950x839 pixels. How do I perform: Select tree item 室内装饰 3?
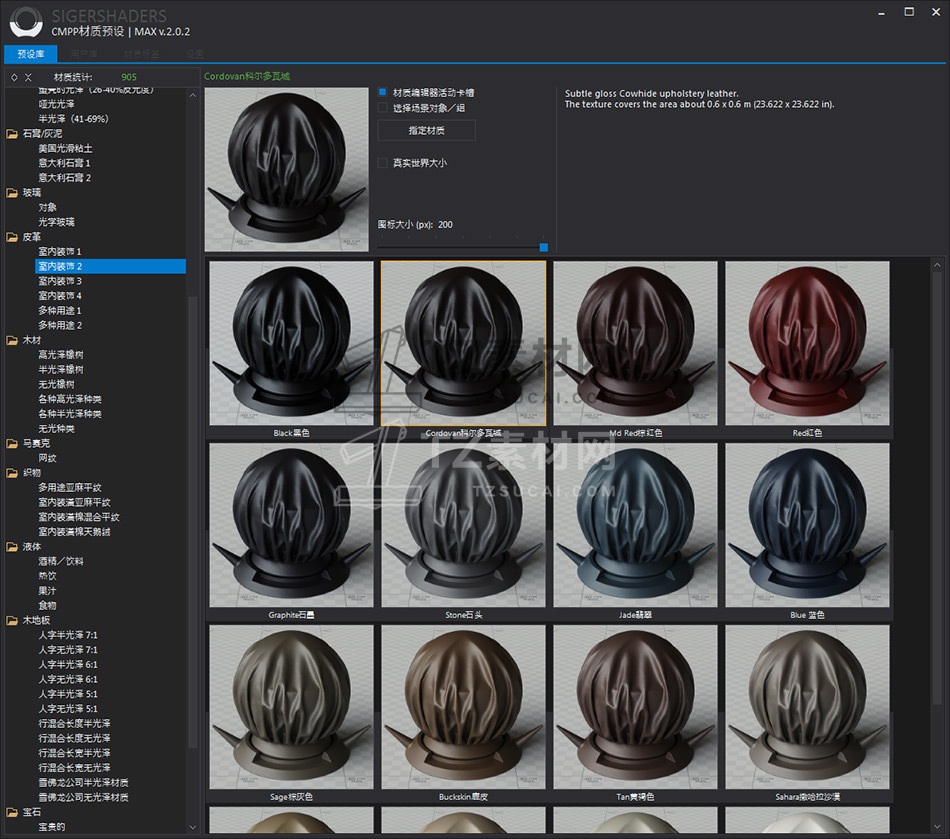pyautogui.click(x=60, y=281)
